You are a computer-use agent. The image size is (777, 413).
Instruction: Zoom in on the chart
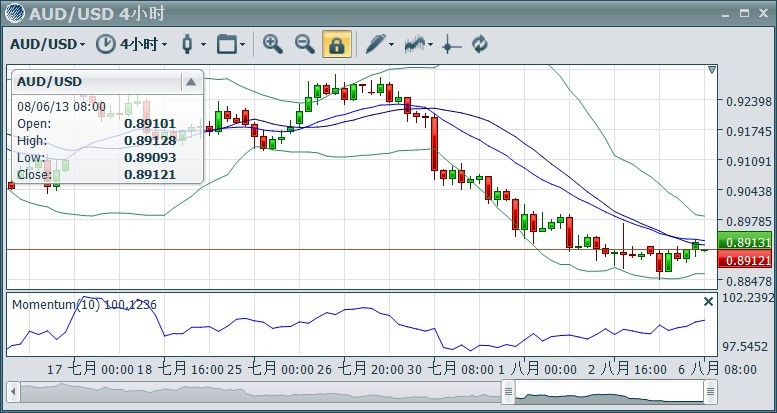pos(273,44)
